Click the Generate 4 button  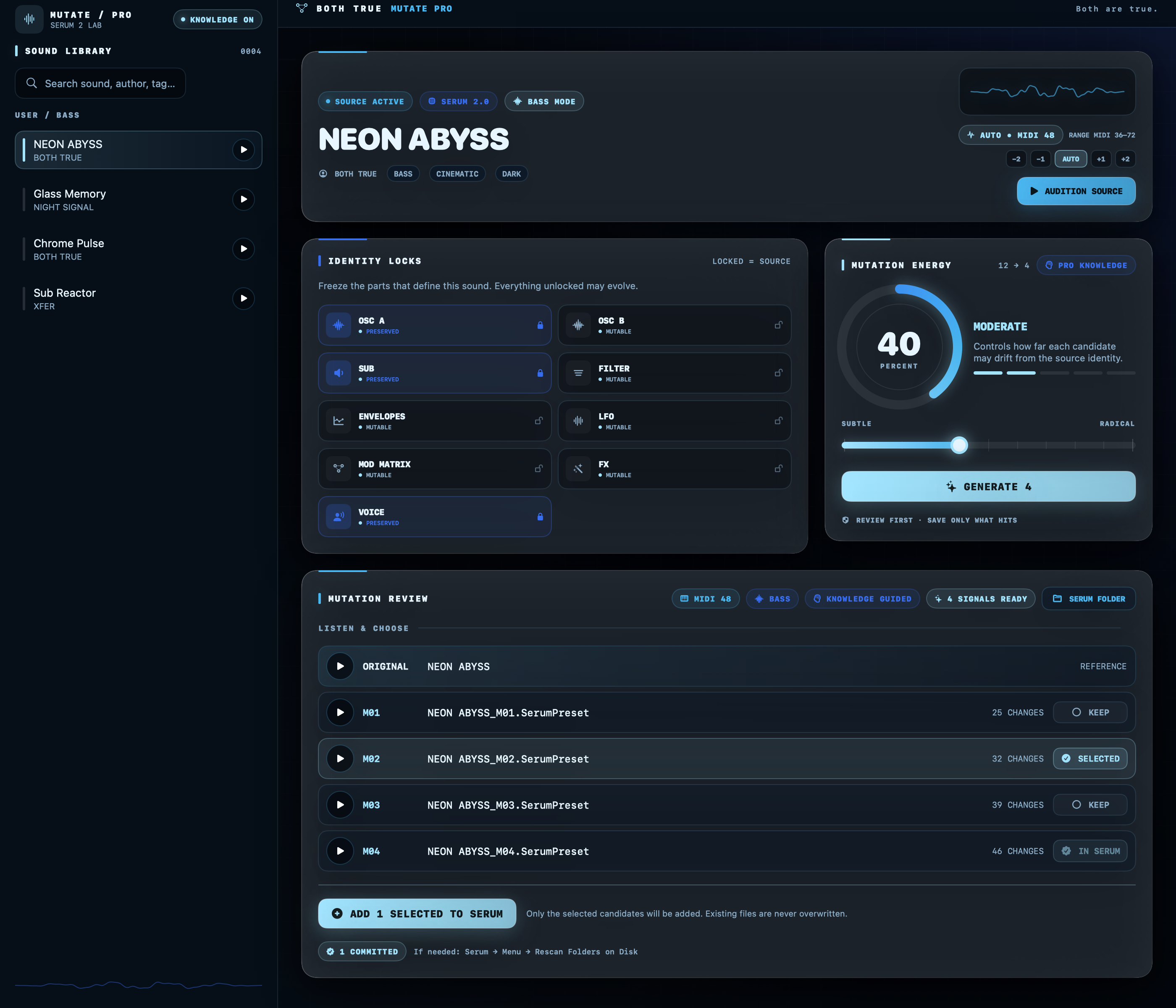pos(988,486)
